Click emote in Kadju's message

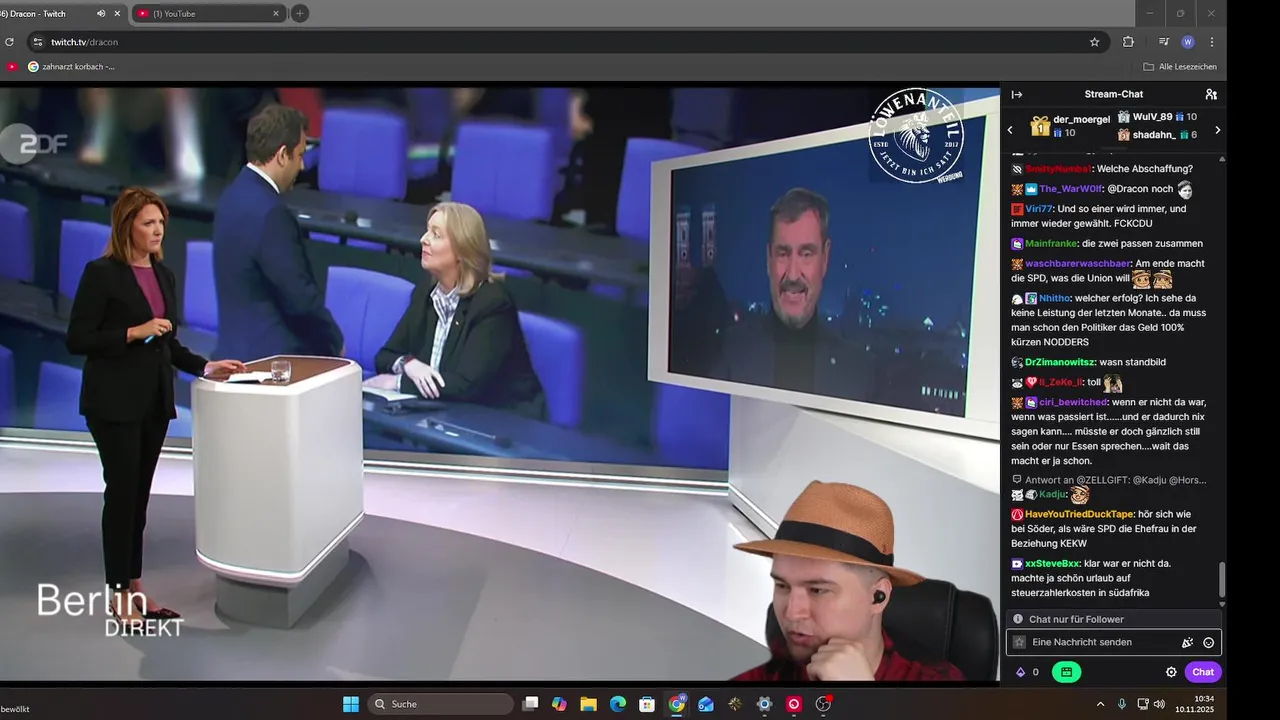coord(1080,494)
